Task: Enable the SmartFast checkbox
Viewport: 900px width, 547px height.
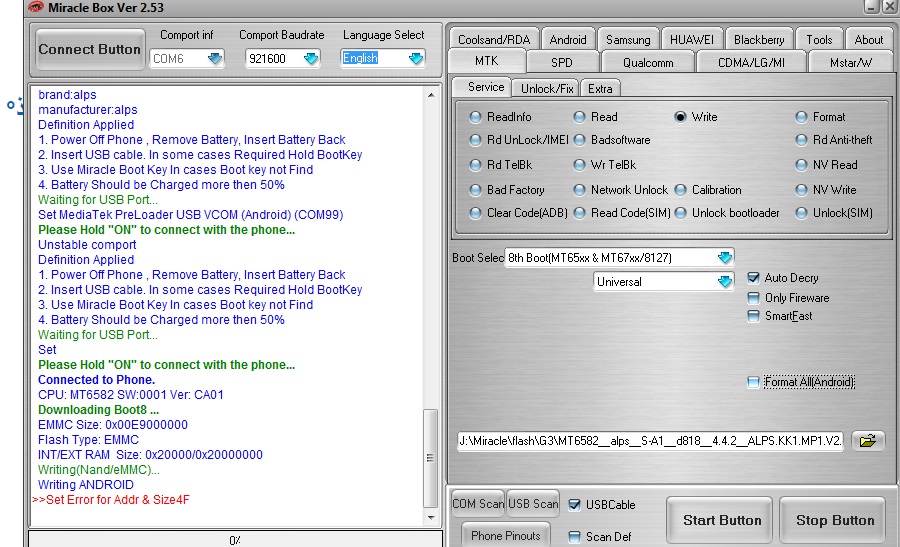Action: click(753, 316)
